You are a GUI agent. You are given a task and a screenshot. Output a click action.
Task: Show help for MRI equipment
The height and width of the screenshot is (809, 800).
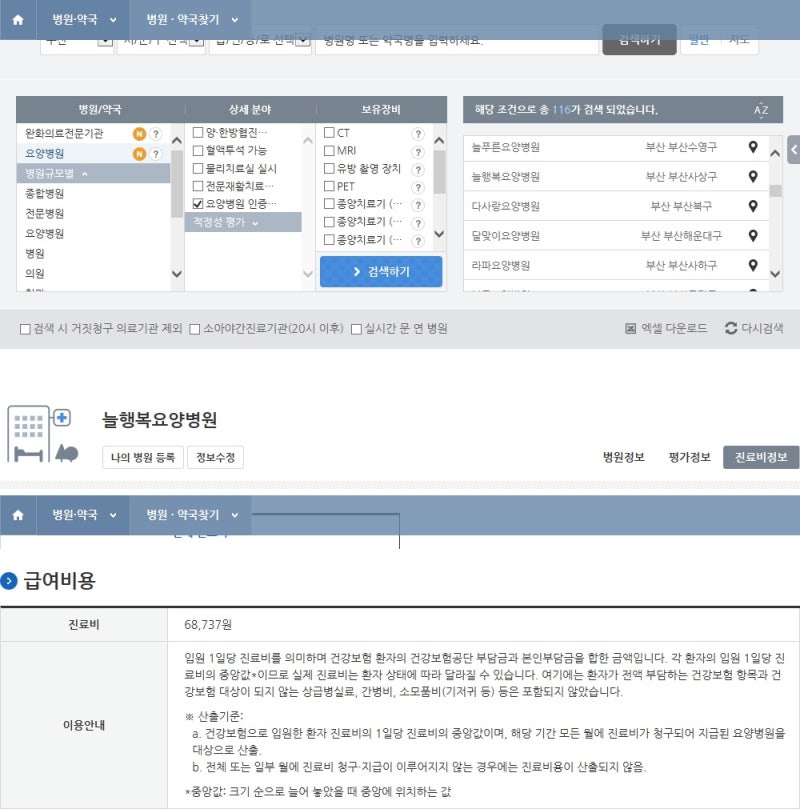pyautogui.click(x=418, y=152)
